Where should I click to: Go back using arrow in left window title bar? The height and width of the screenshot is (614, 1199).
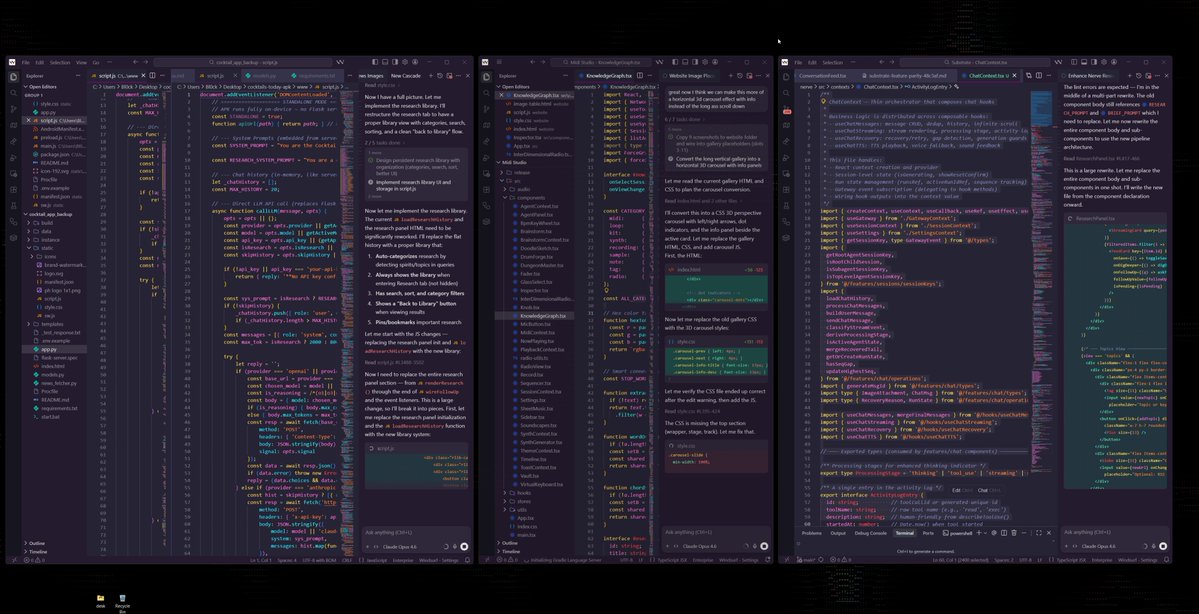point(135,62)
